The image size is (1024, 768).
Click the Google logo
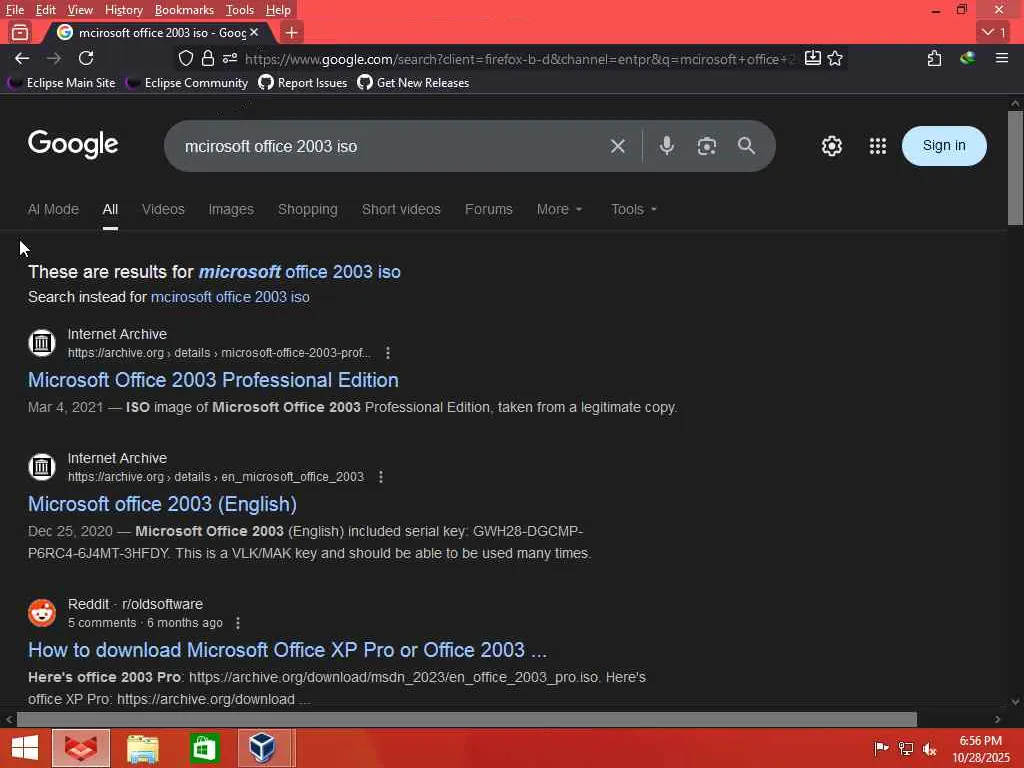(x=73, y=144)
